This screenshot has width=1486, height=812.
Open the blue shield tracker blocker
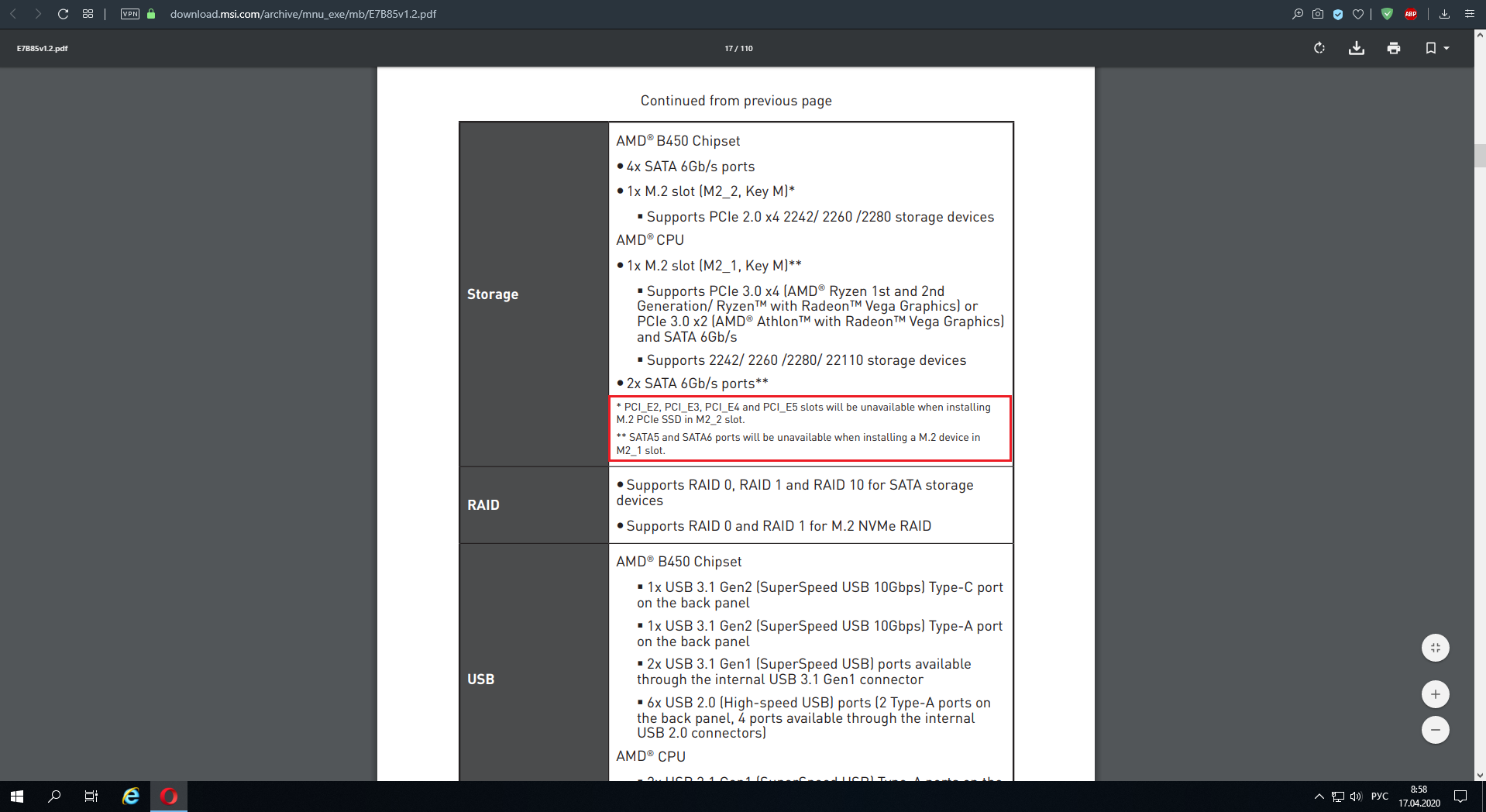pos(1338,14)
